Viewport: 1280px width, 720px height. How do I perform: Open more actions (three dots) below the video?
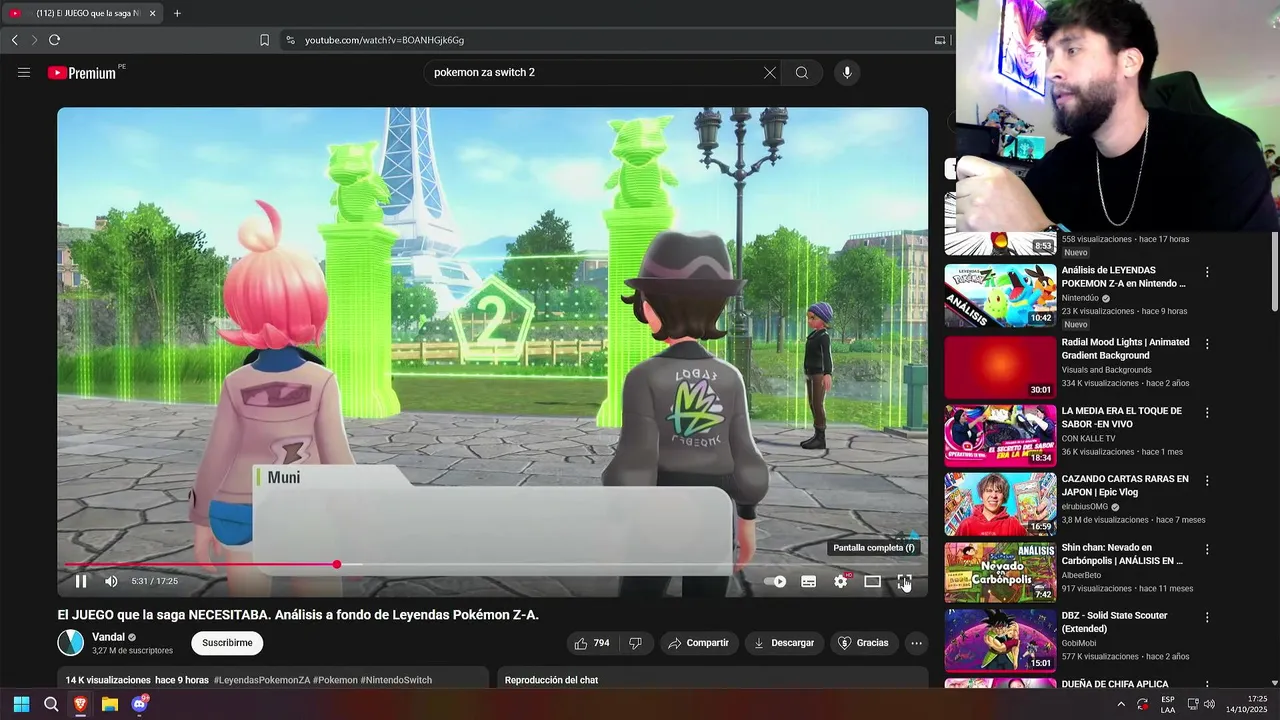(x=917, y=643)
